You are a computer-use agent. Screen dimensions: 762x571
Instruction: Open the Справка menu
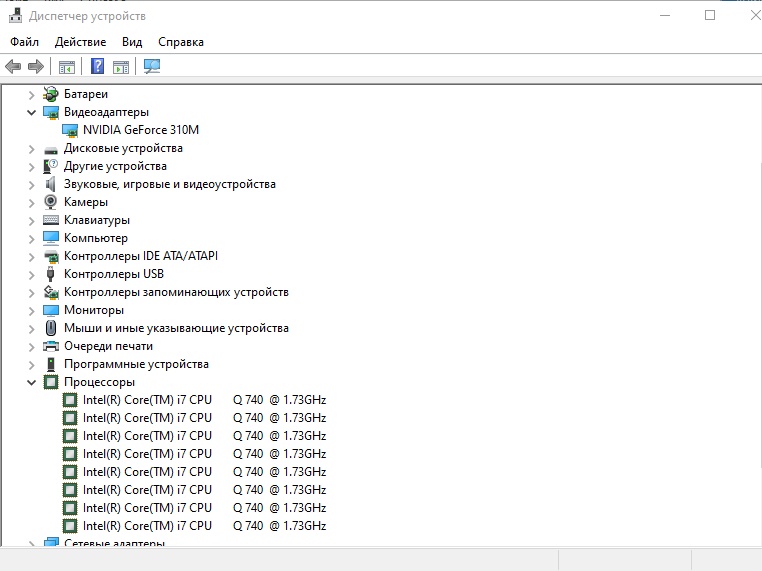181,42
